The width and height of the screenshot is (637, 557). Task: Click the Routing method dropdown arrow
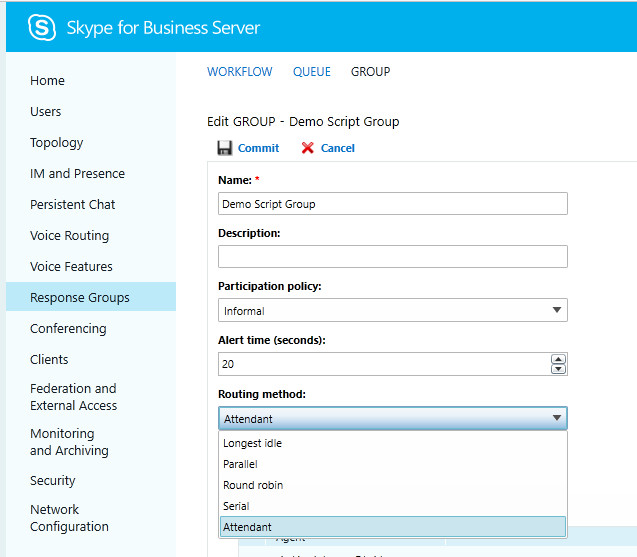pyautogui.click(x=557, y=418)
